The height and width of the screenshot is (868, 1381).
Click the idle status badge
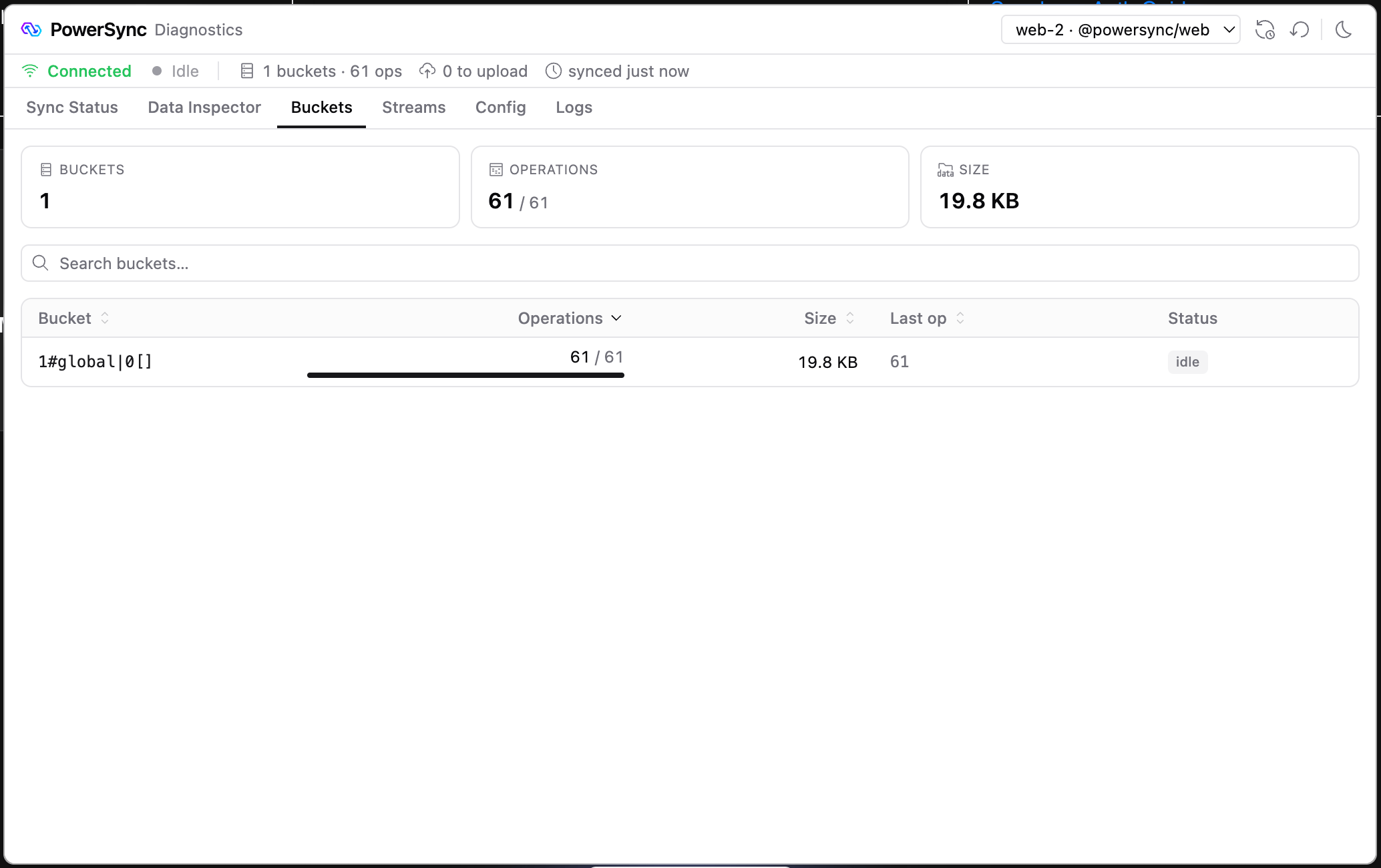(x=1187, y=362)
